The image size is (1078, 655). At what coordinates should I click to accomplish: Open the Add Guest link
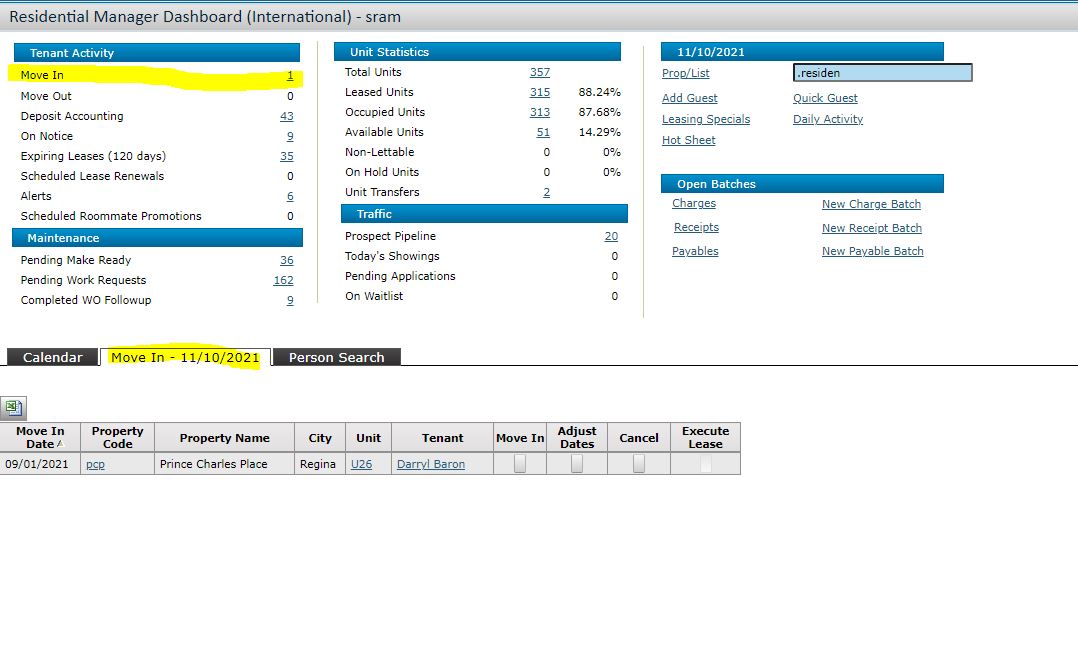tap(690, 98)
